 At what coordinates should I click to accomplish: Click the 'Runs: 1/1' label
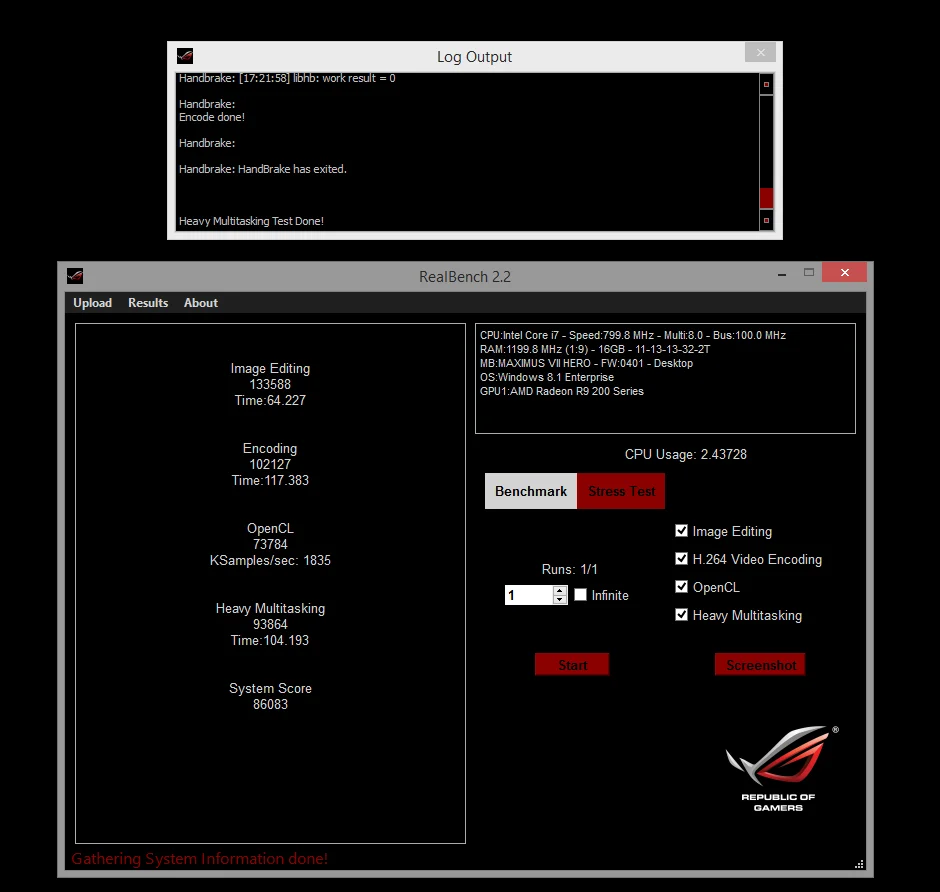tap(570, 569)
